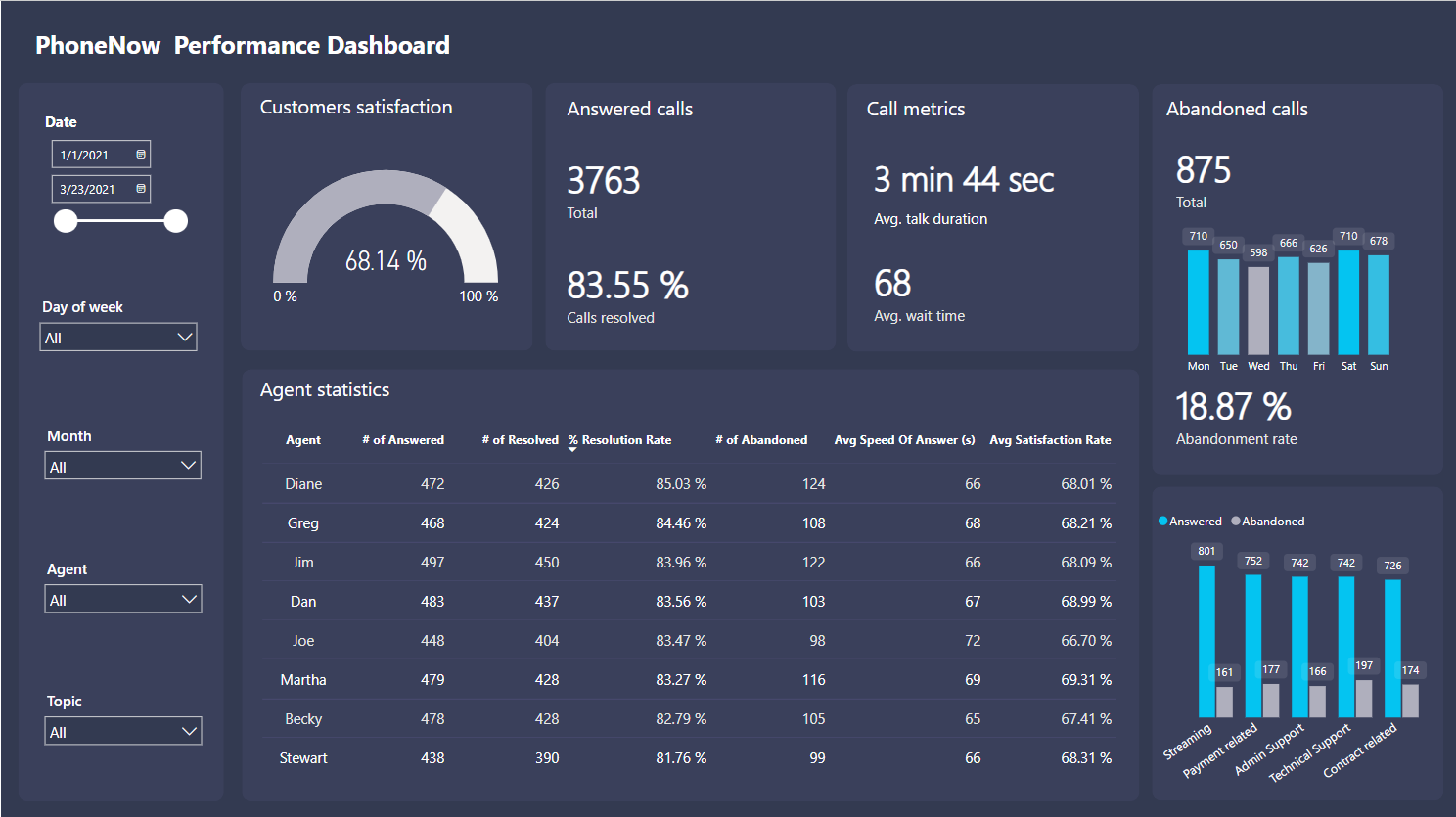Select the Payment related answered bar (752)

(1253, 646)
